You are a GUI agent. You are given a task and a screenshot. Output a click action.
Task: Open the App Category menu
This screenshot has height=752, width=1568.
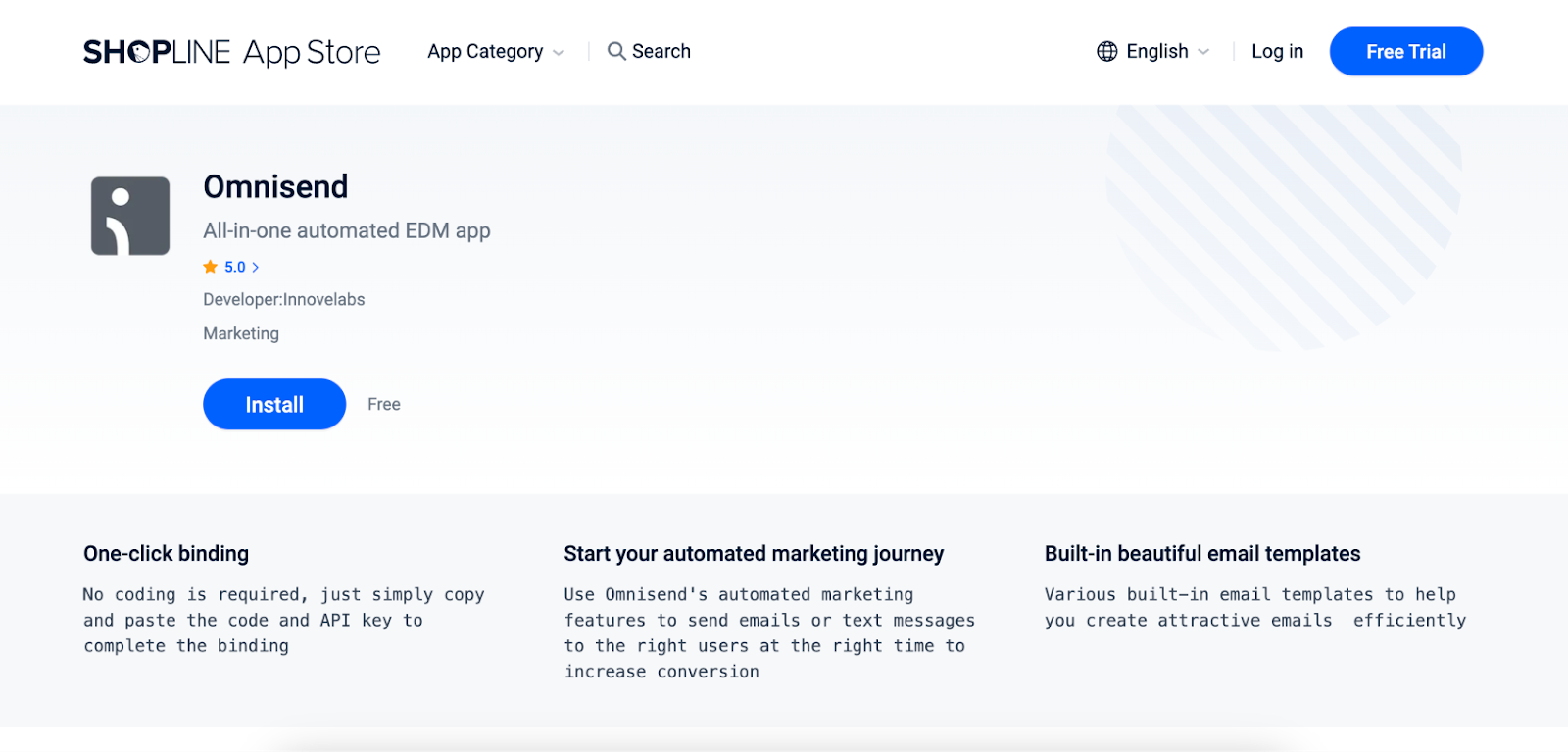tap(485, 51)
